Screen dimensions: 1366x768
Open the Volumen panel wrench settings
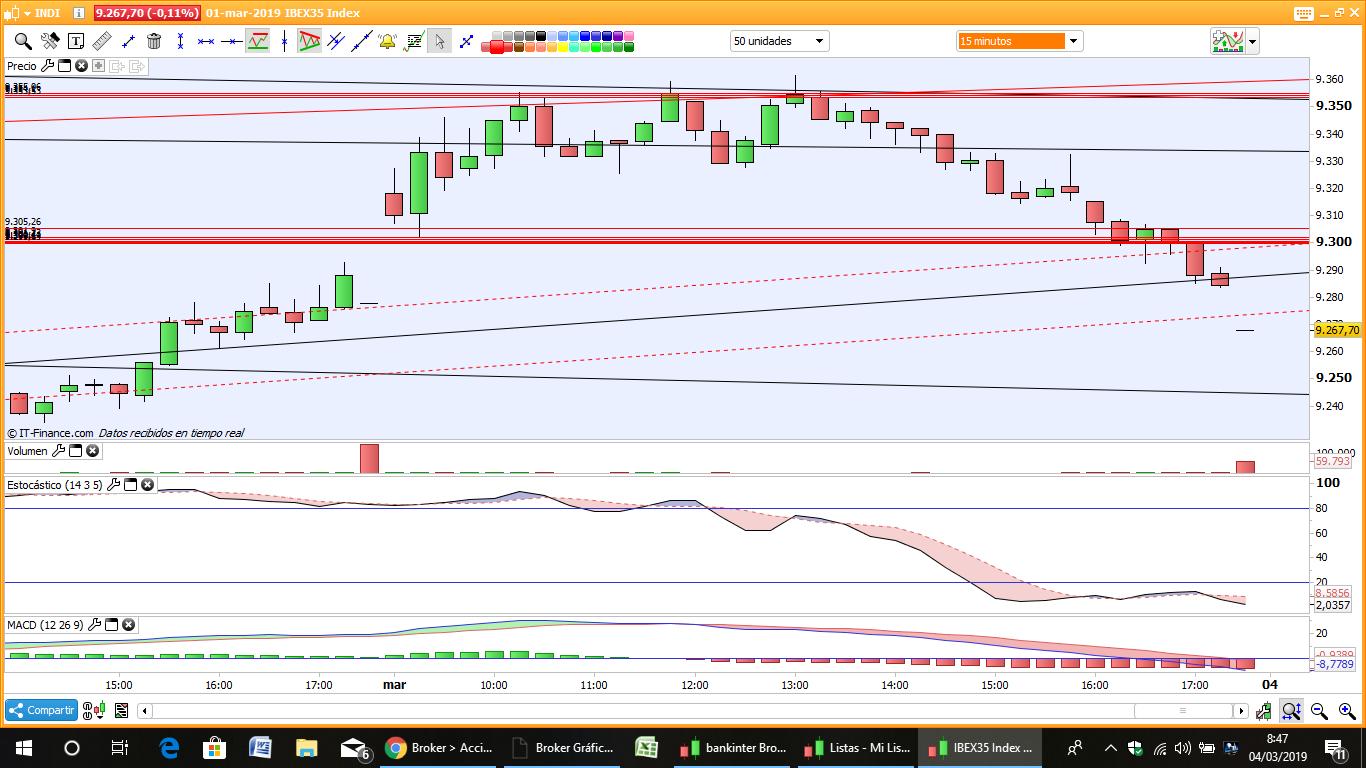pos(58,451)
